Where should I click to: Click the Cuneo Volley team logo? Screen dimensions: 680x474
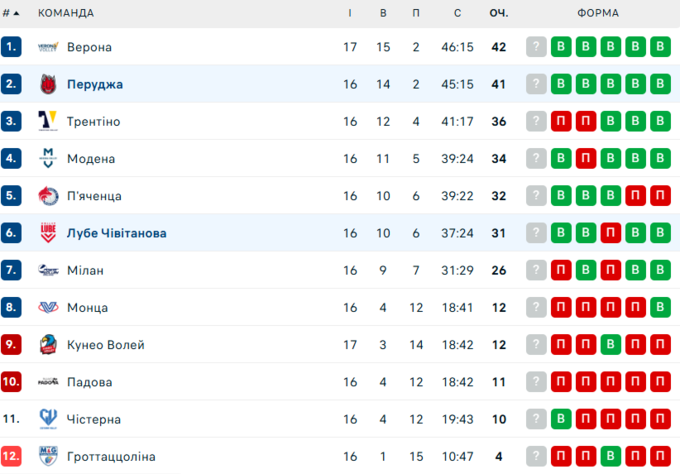click(x=48, y=345)
